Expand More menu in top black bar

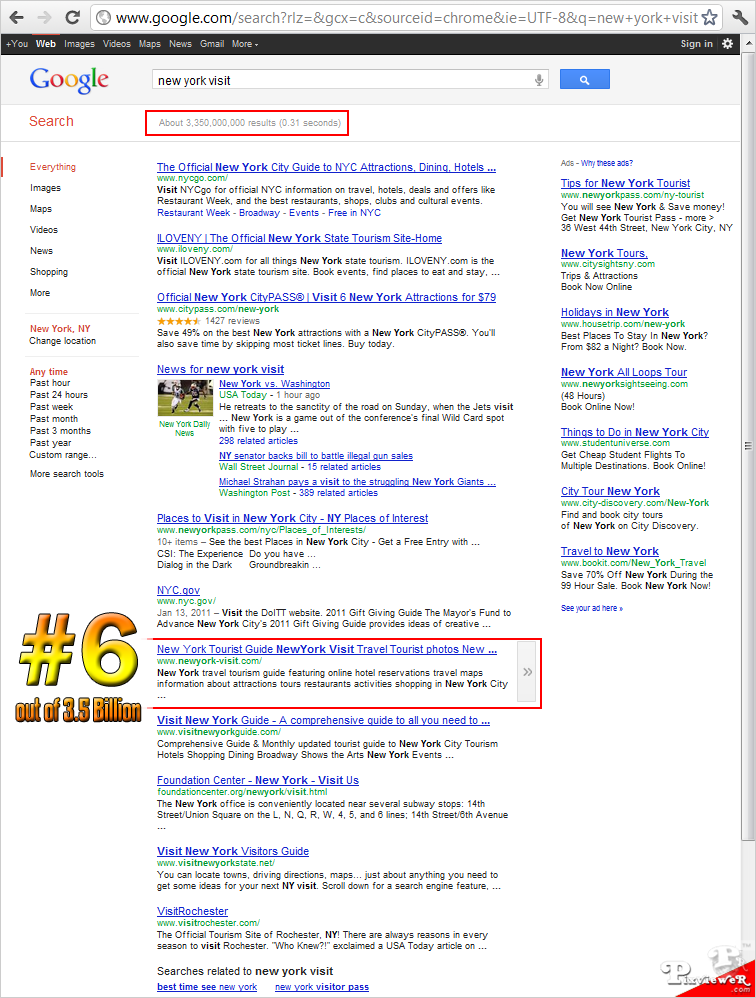[245, 44]
